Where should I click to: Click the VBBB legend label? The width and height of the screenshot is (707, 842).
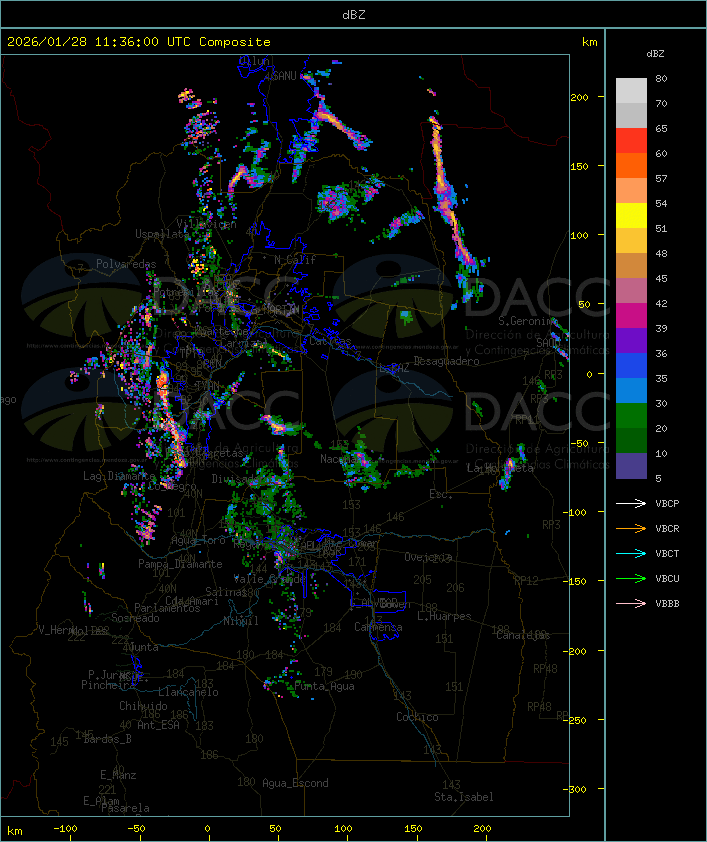[667, 604]
